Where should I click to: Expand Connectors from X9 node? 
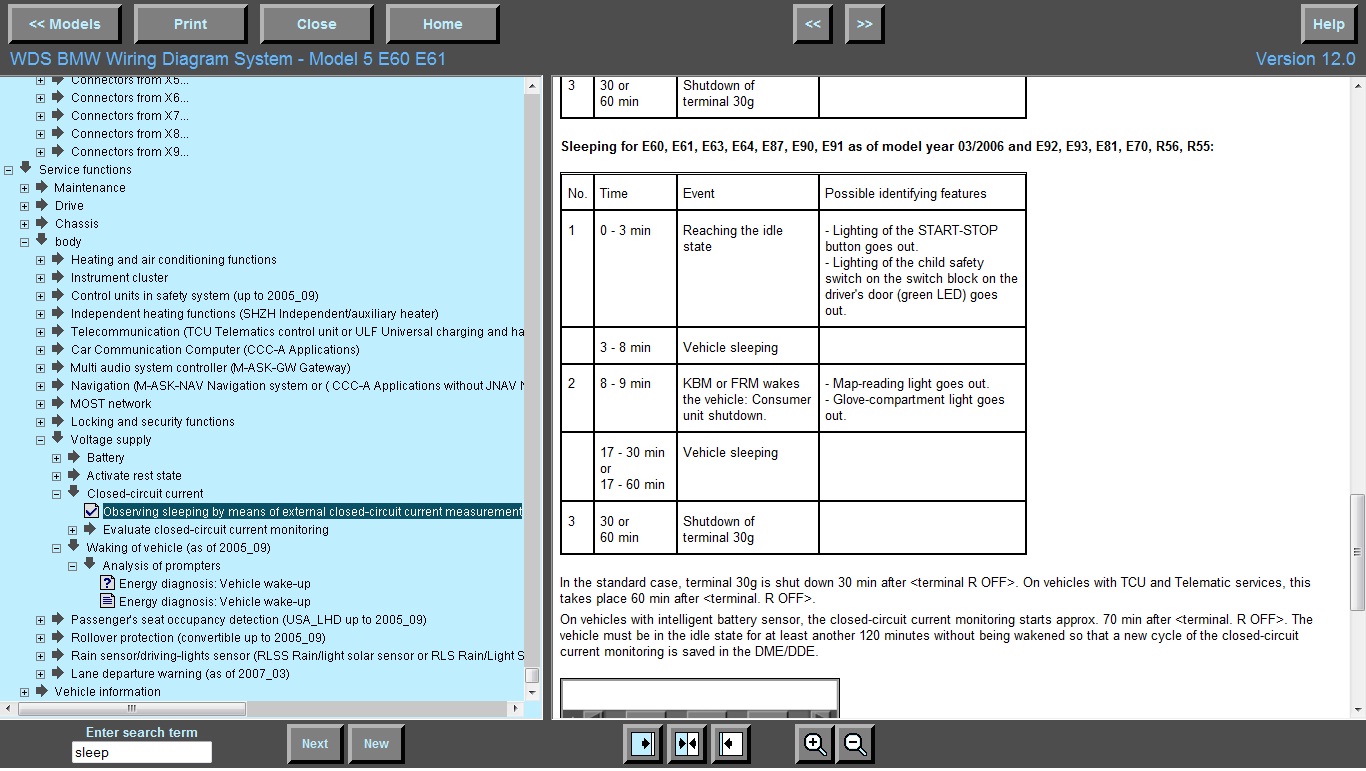pos(41,152)
